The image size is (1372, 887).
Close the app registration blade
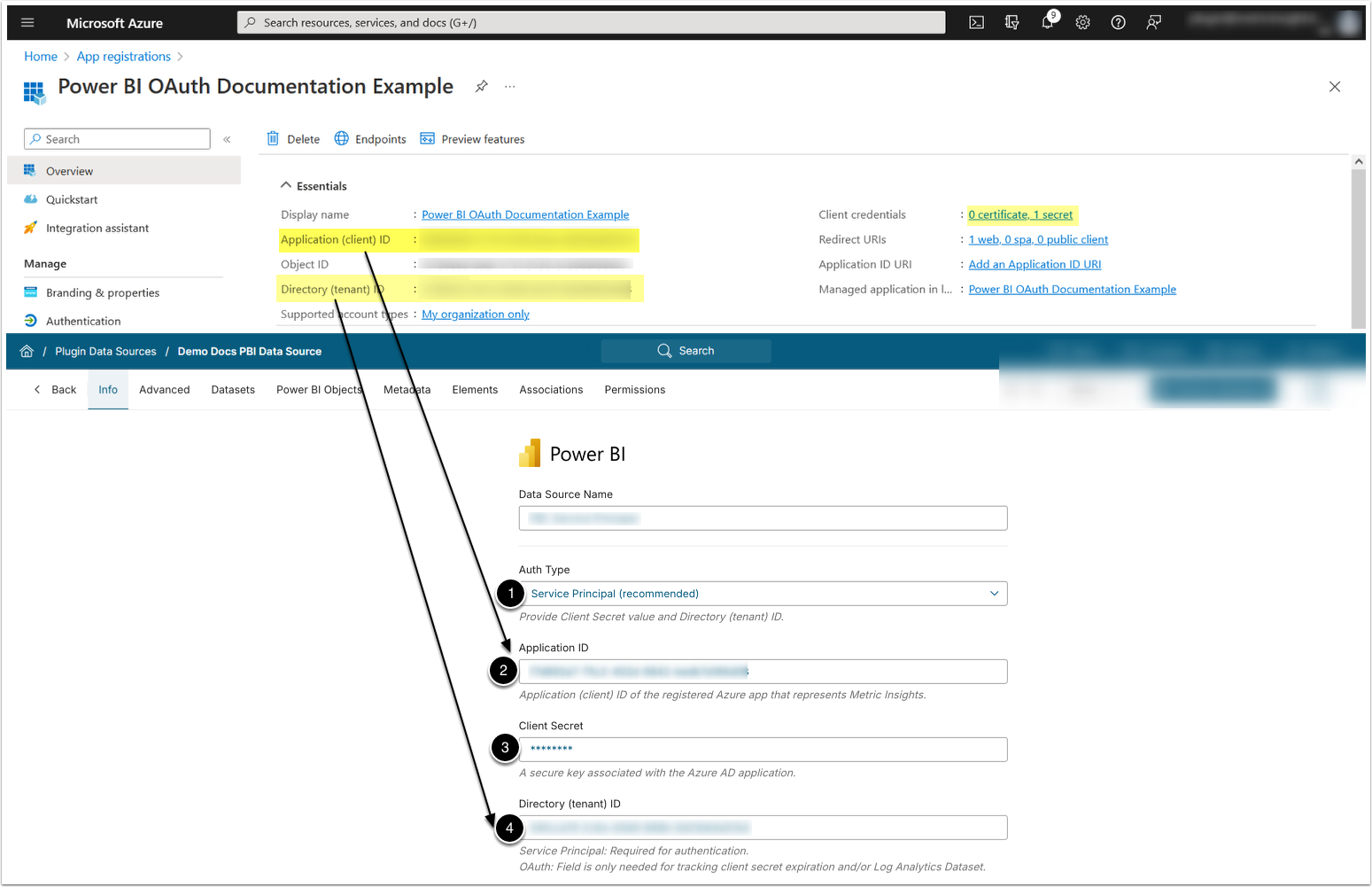coord(1335,87)
